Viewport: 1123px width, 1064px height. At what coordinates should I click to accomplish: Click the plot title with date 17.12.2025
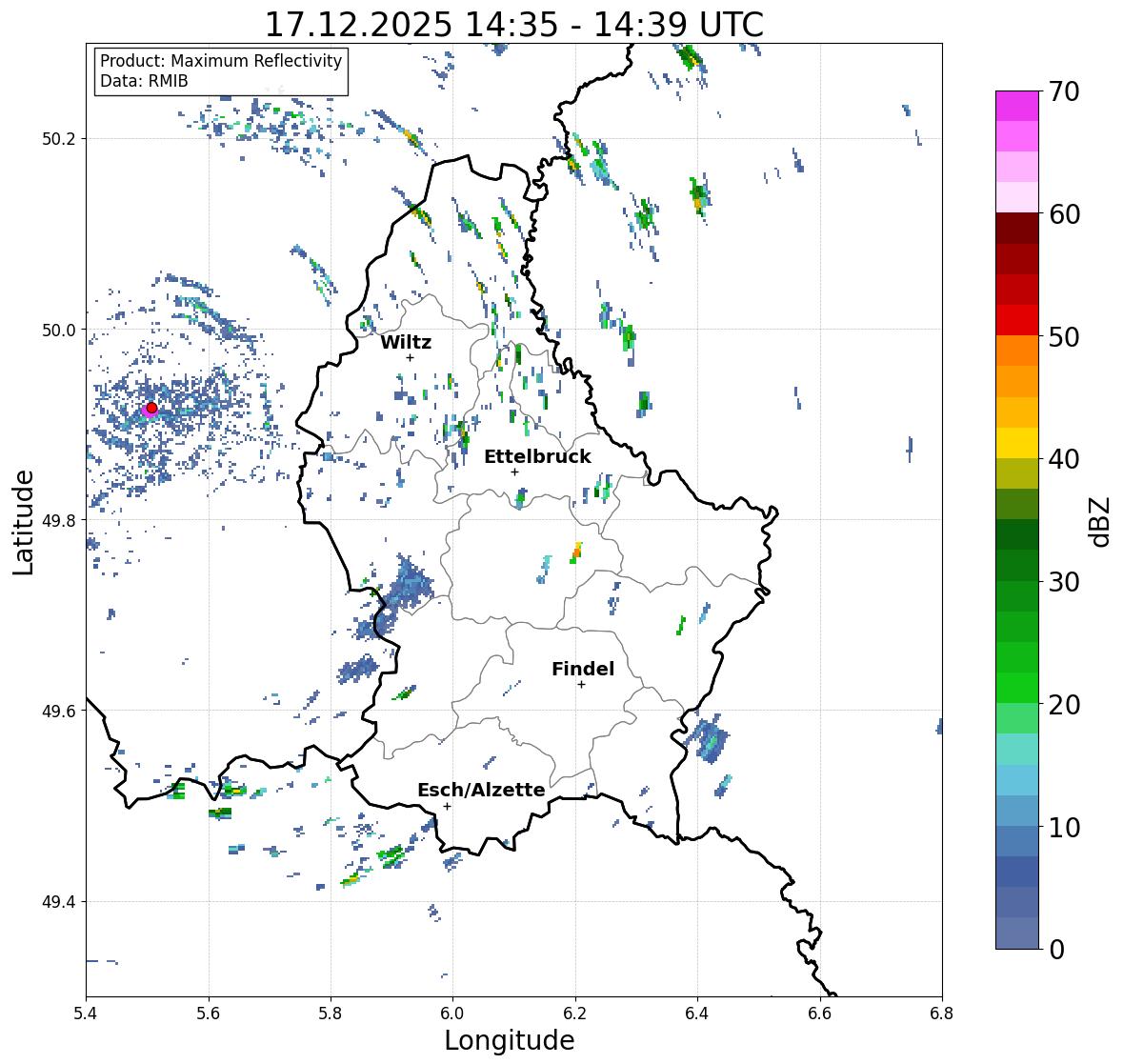[514, 25]
